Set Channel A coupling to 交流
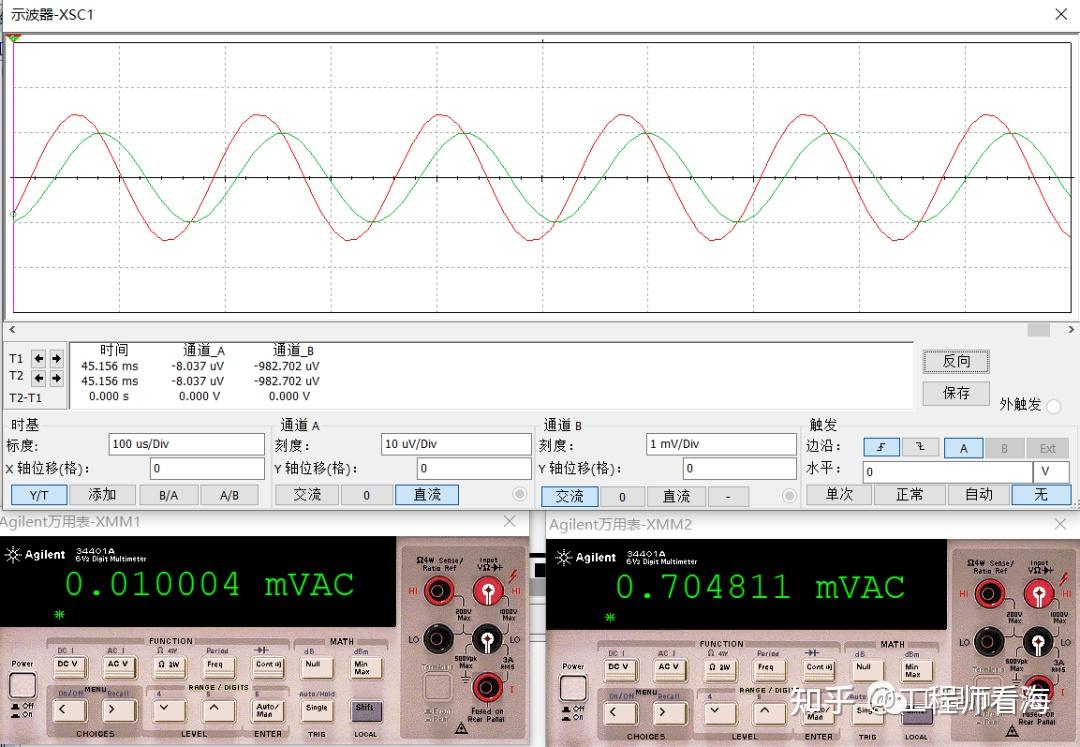The image size is (1080, 747). 307,494
